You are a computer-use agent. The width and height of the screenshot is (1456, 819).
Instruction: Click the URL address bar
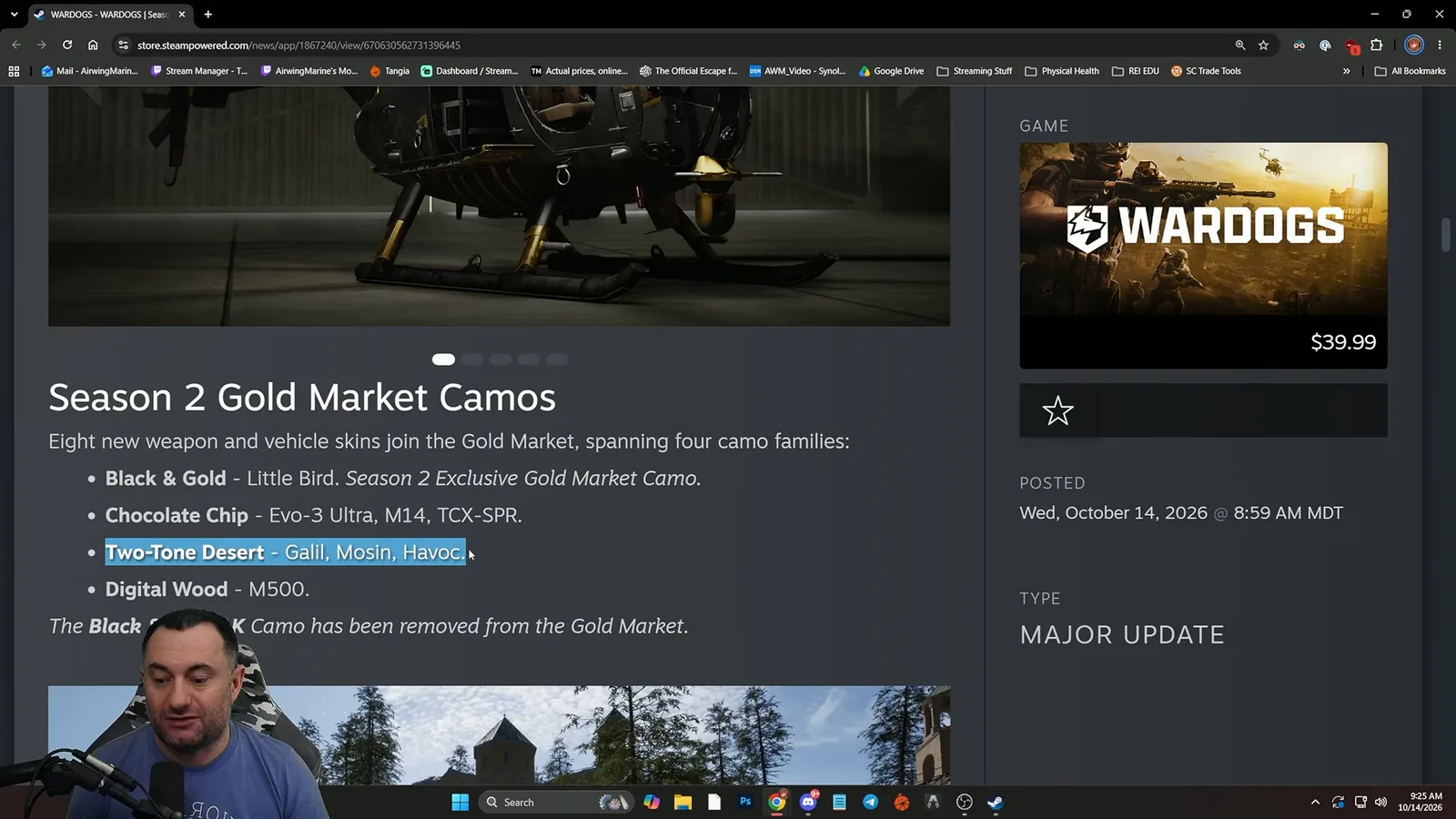673,45
